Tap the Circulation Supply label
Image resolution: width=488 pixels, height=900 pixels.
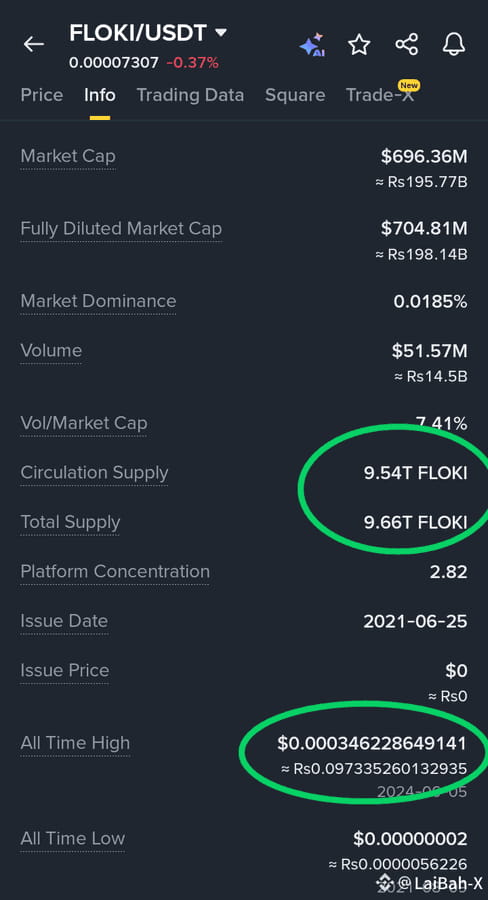pyautogui.click(x=94, y=472)
